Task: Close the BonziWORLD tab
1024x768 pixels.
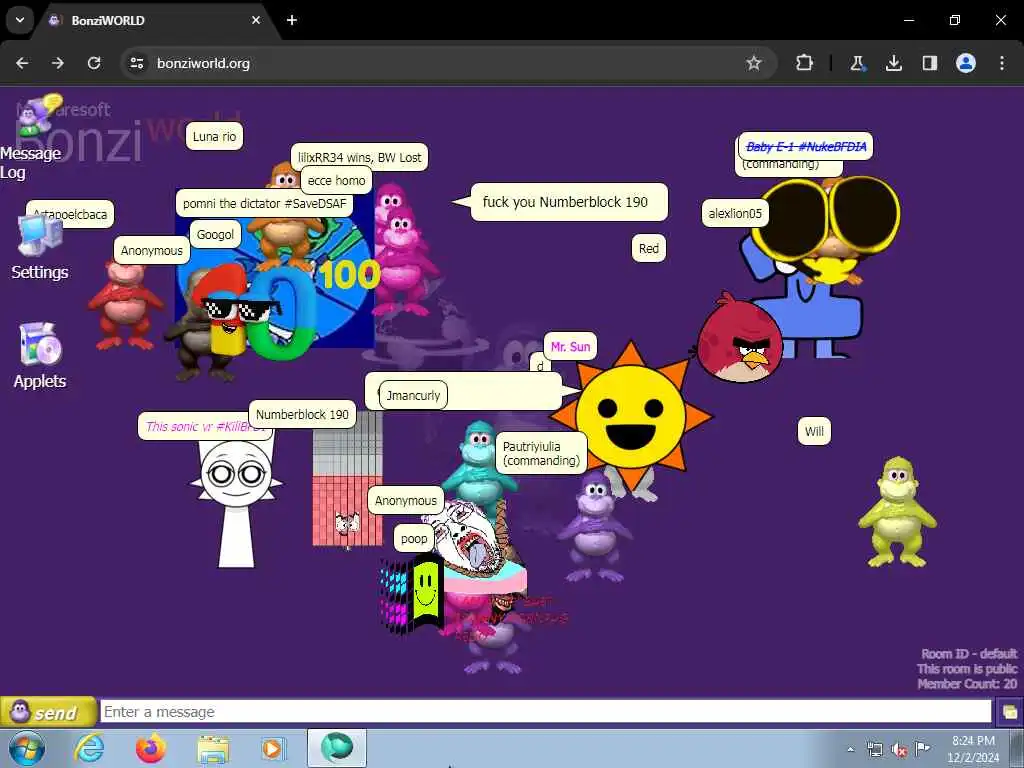Action: pyautogui.click(x=256, y=20)
